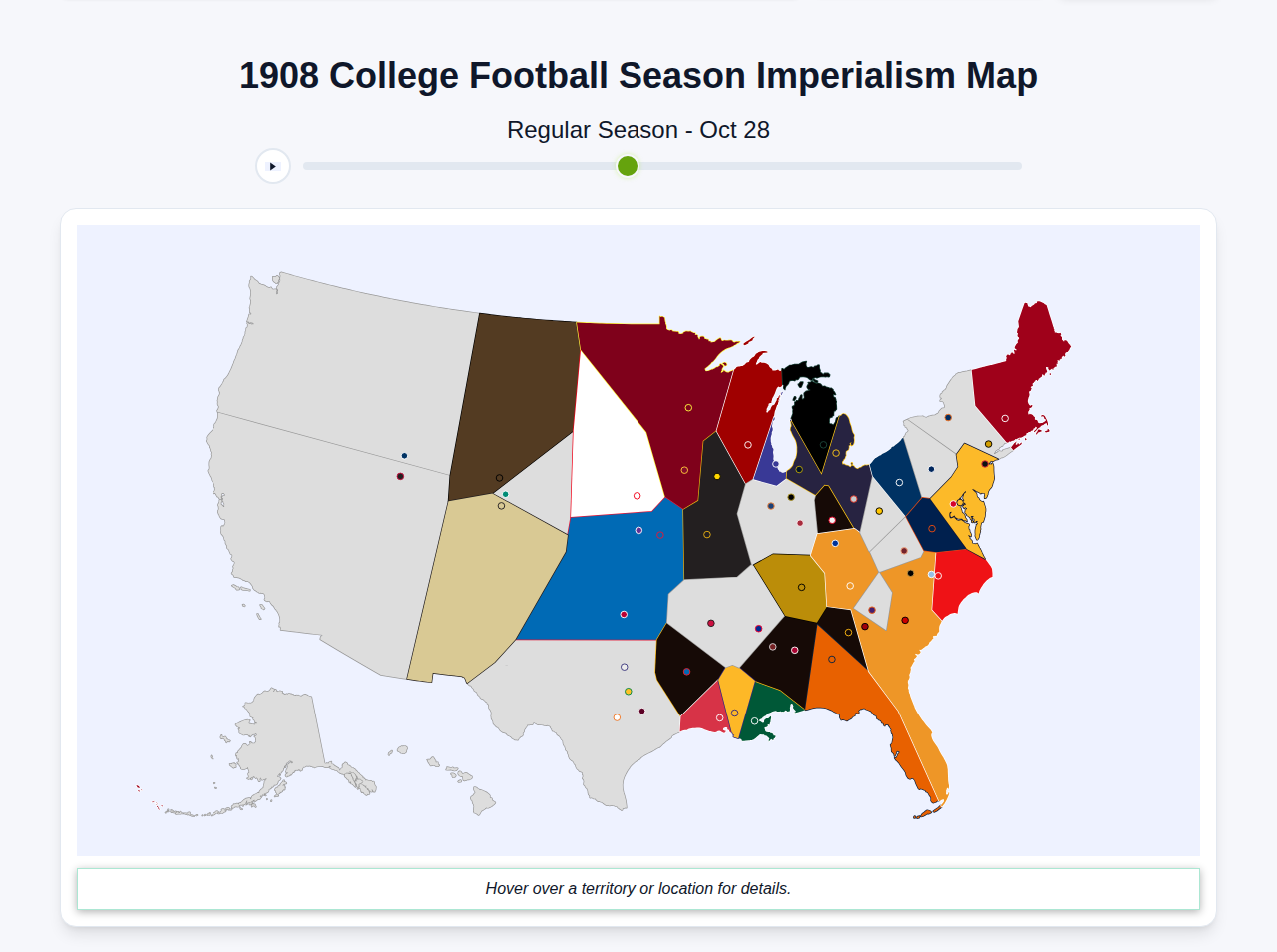Screen dimensions: 1277x952
Task: Click the end of the timeline track
Action: [x=1018, y=166]
